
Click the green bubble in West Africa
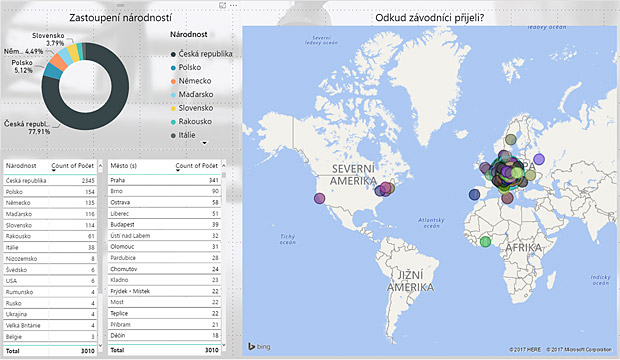point(485,241)
